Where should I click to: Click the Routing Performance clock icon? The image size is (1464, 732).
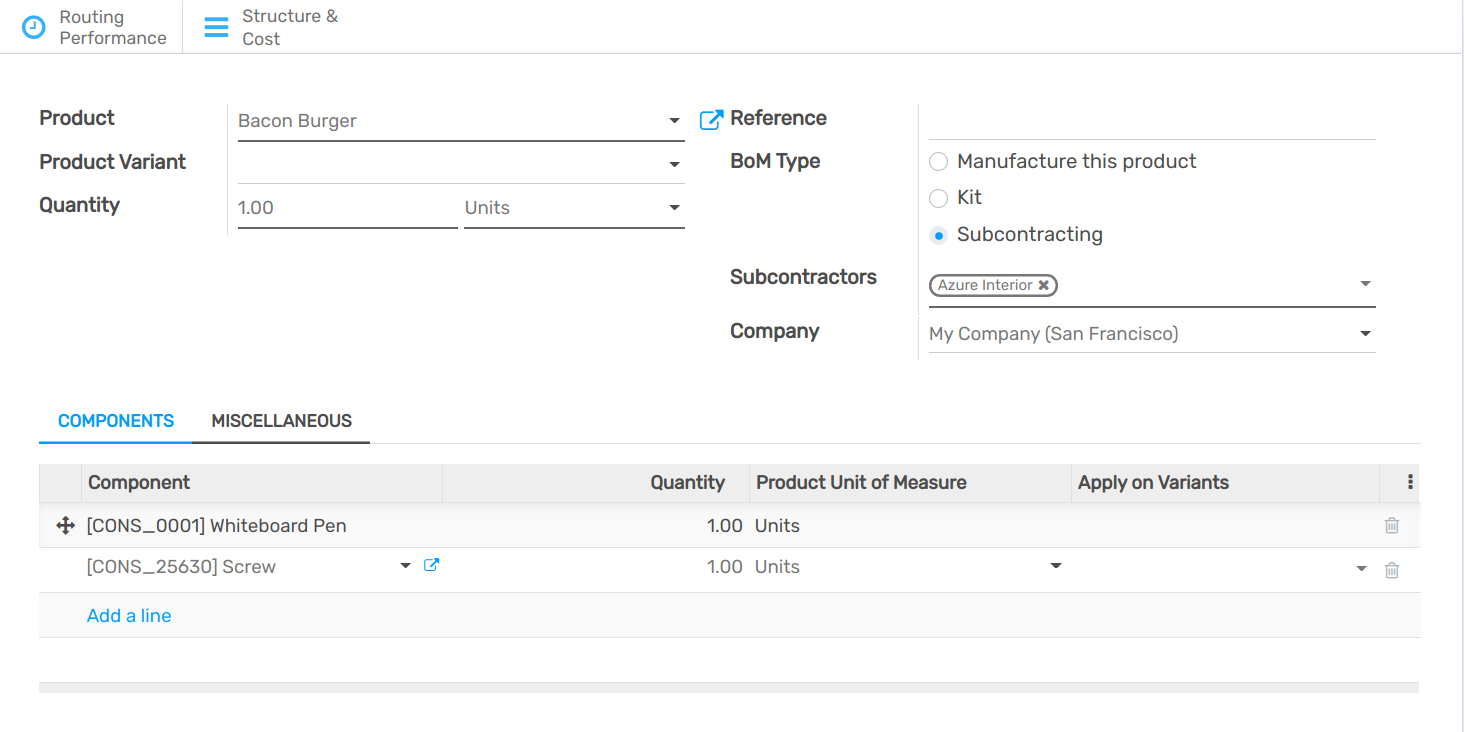tap(34, 27)
